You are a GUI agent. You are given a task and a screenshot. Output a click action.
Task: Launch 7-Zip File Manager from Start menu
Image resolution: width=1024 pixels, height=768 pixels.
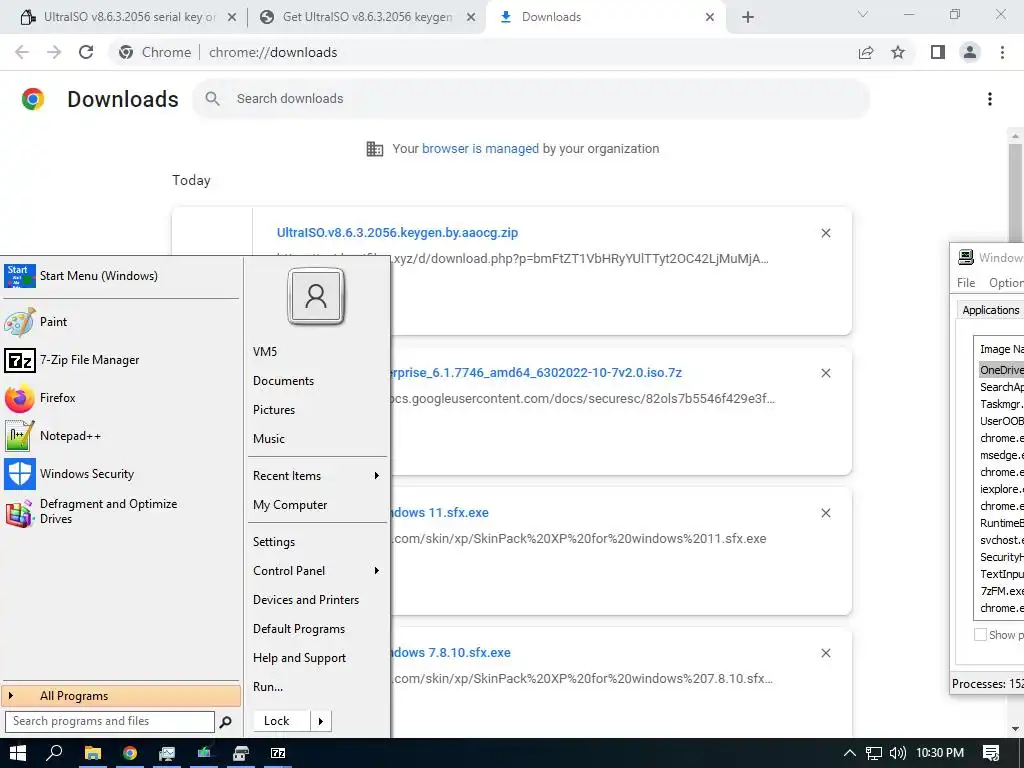coord(121,360)
